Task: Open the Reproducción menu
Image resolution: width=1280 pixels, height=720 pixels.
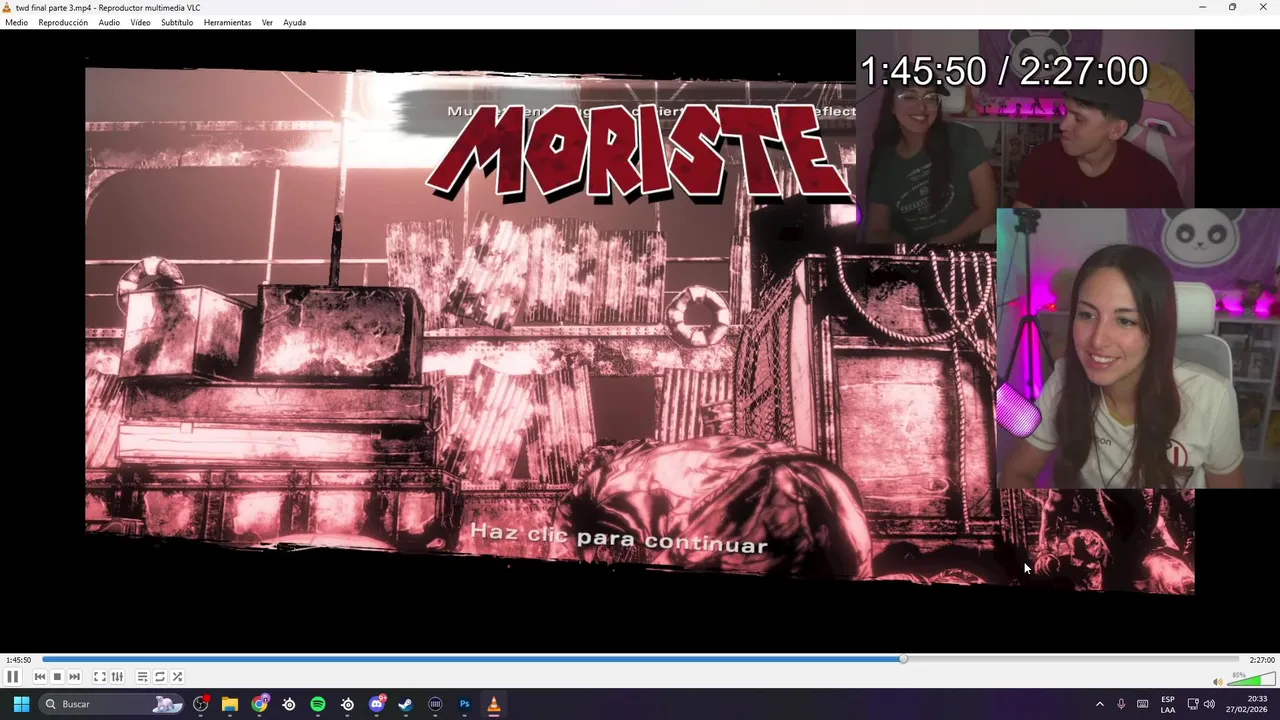Action: [63, 22]
